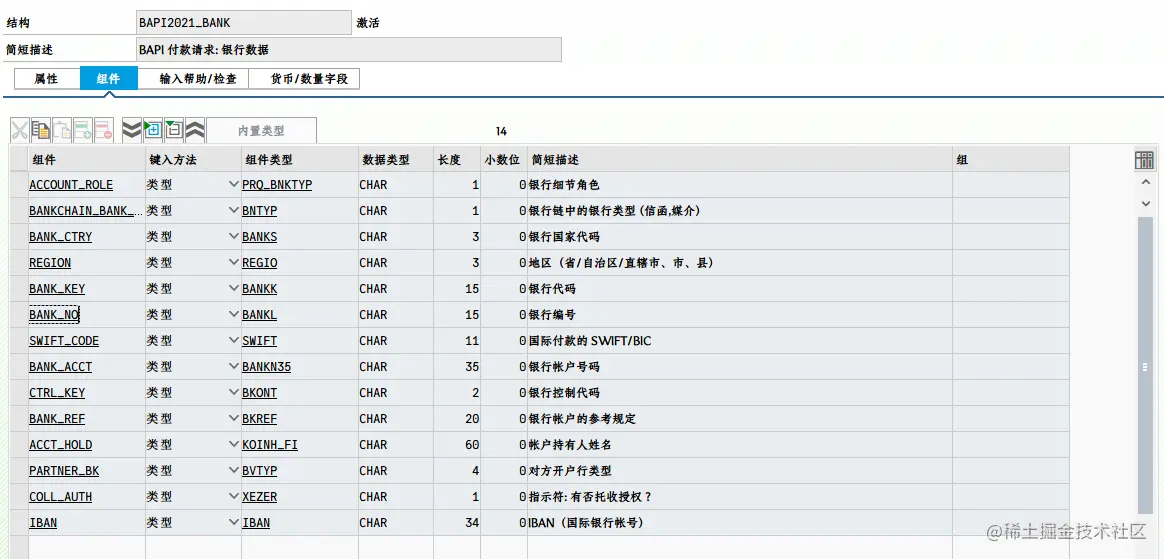Click description cell 国际付款的 SWIFT/BIC
This screenshot has width=1164, height=559.
739,341
